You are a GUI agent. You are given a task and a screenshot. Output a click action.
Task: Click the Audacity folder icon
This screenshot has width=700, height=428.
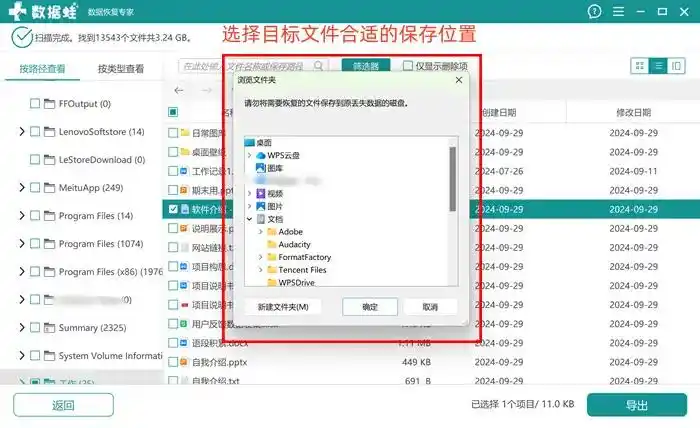tap(271, 244)
